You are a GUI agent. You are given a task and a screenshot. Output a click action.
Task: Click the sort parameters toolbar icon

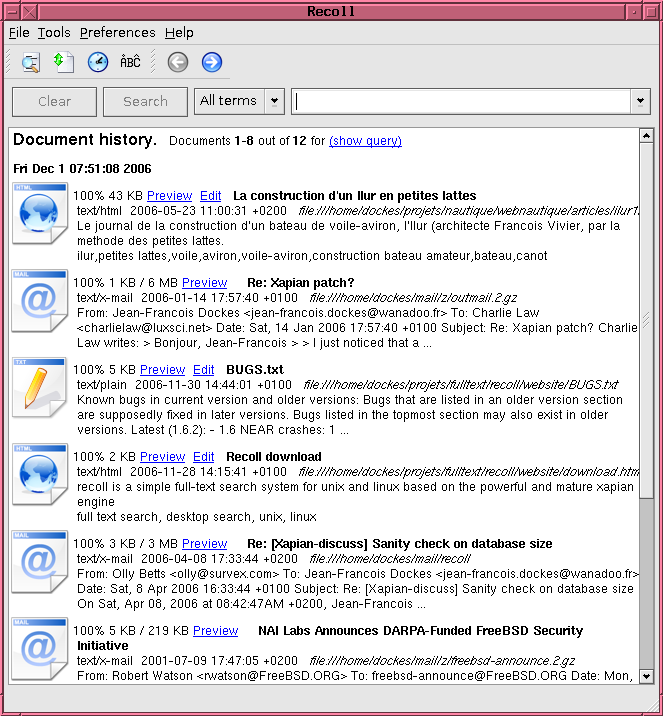coord(64,62)
